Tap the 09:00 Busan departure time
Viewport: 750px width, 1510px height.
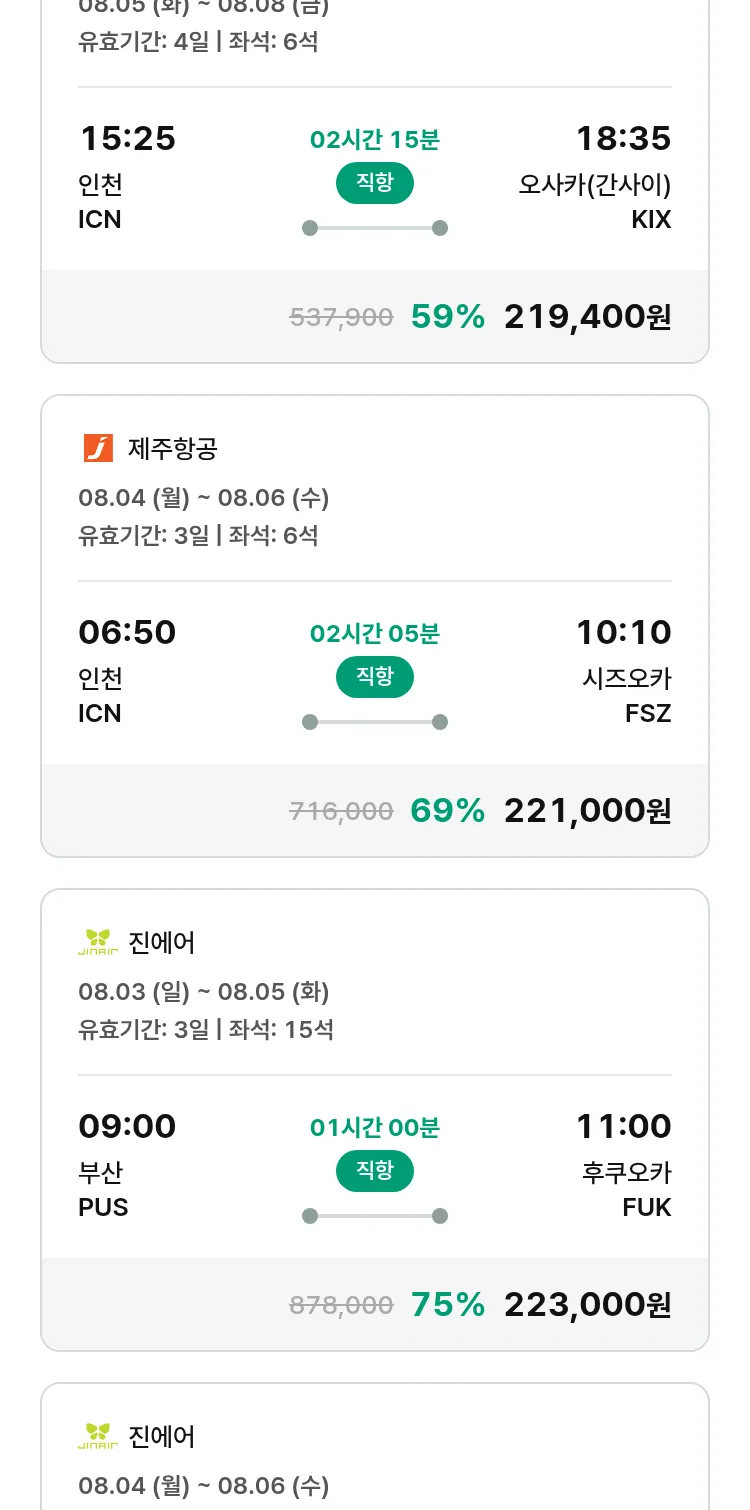127,1127
